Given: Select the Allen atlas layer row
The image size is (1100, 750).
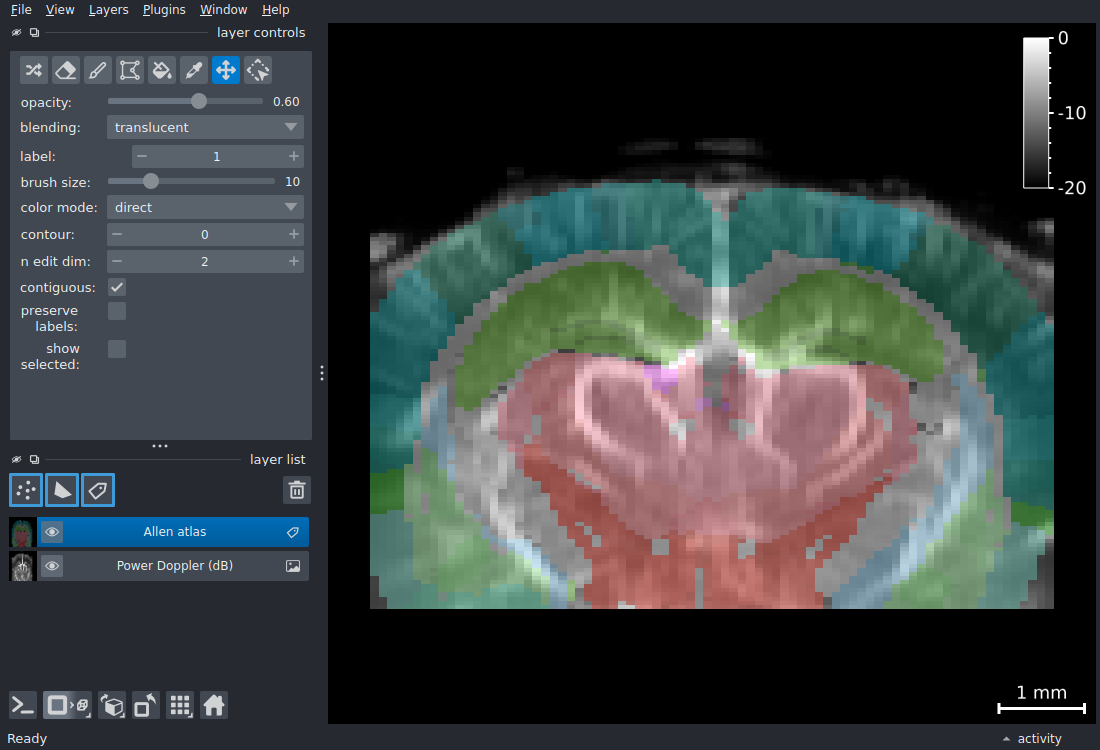Looking at the screenshot, I should pyautogui.click(x=174, y=533).
